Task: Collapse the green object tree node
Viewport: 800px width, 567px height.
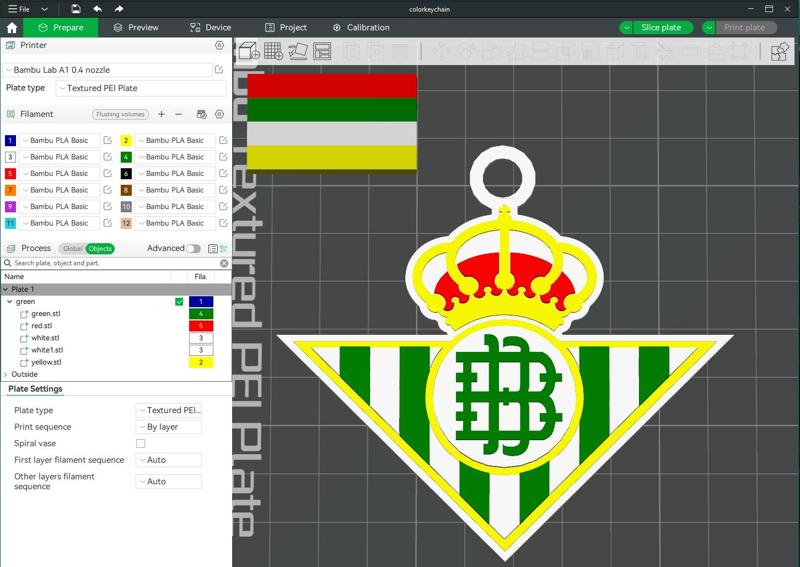Action: [9, 302]
